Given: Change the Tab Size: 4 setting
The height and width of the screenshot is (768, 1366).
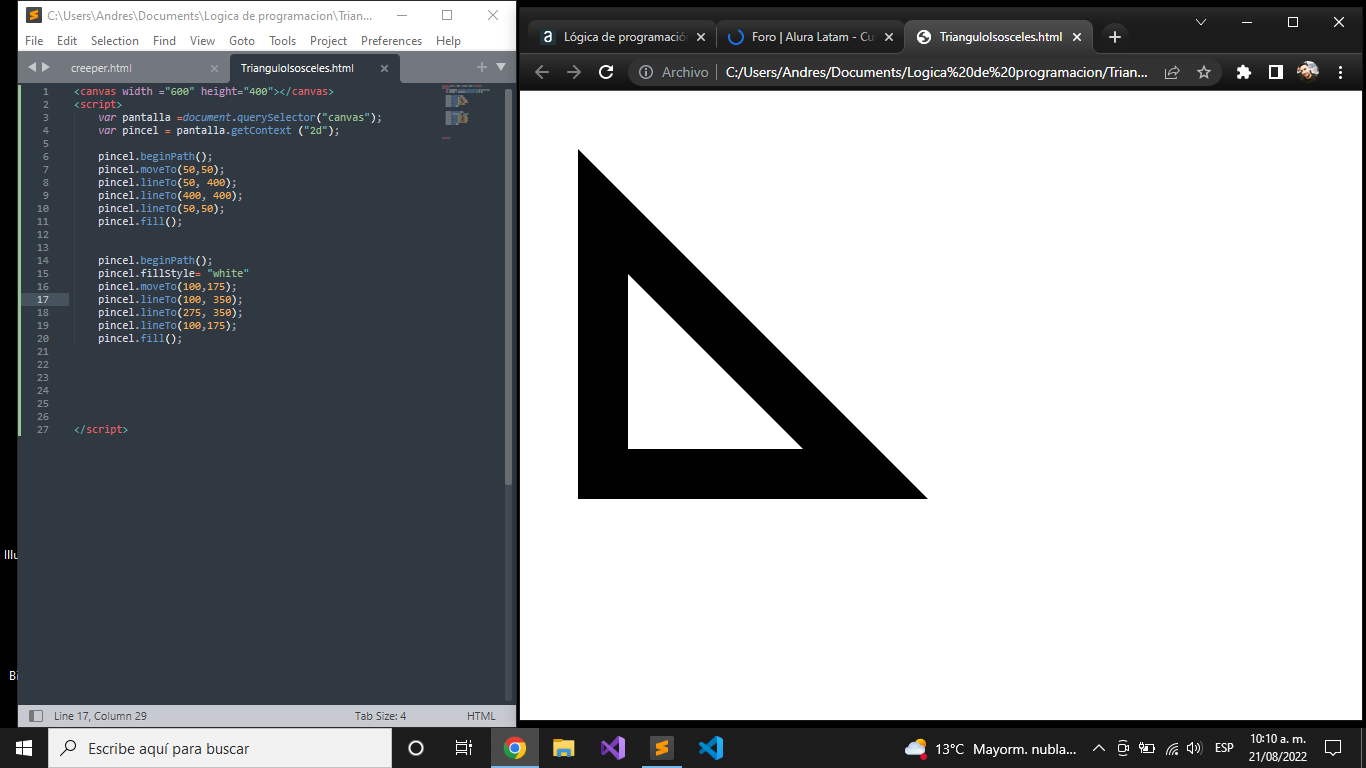Looking at the screenshot, I should pyautogui.click(x=380, y=716).
